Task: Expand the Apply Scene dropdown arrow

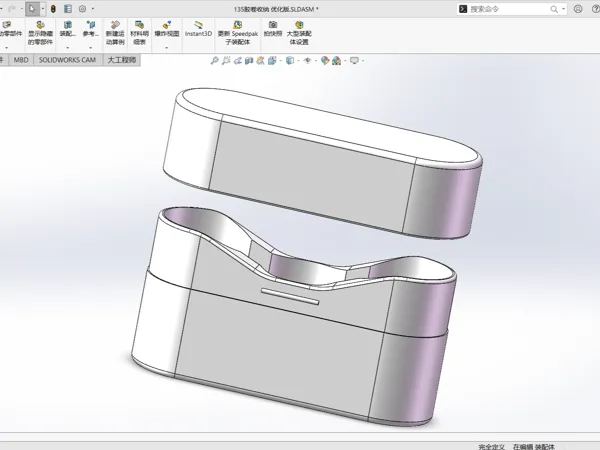Action: pos(346,60)
